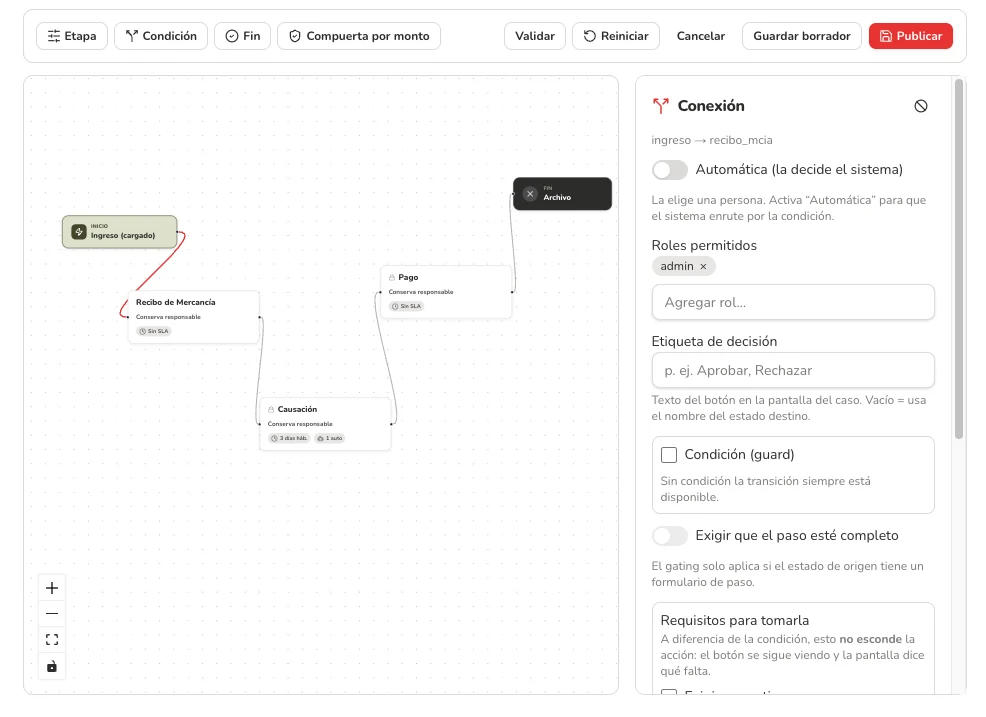Click the check-circle icon in Fin button
Screen dimensions: 986x717
click(232, 36)
